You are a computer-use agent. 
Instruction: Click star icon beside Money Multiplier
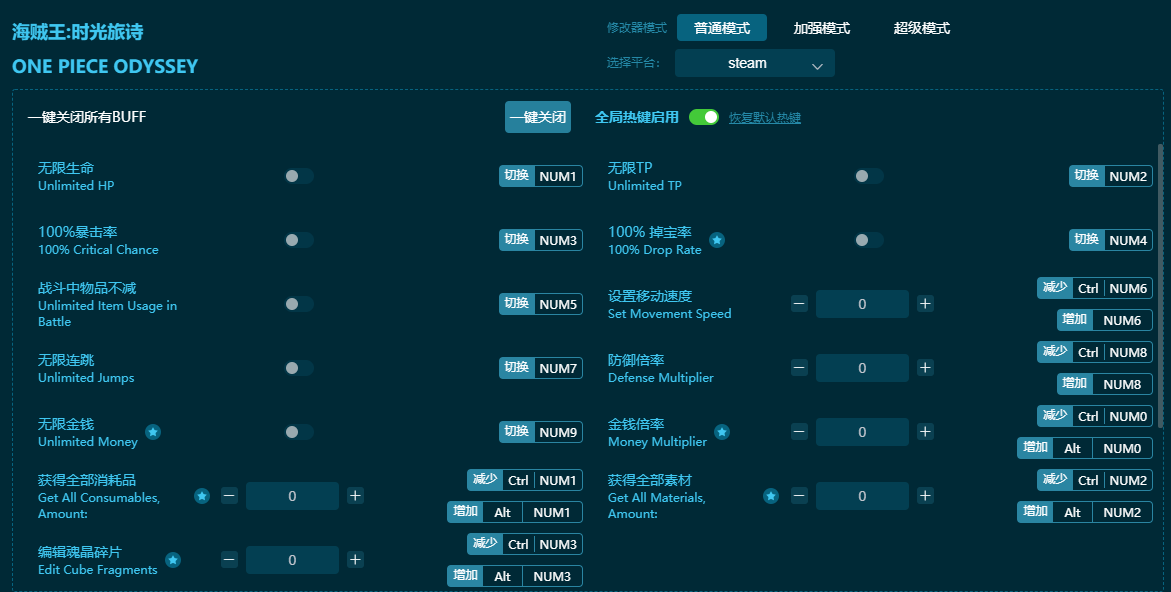721,431
